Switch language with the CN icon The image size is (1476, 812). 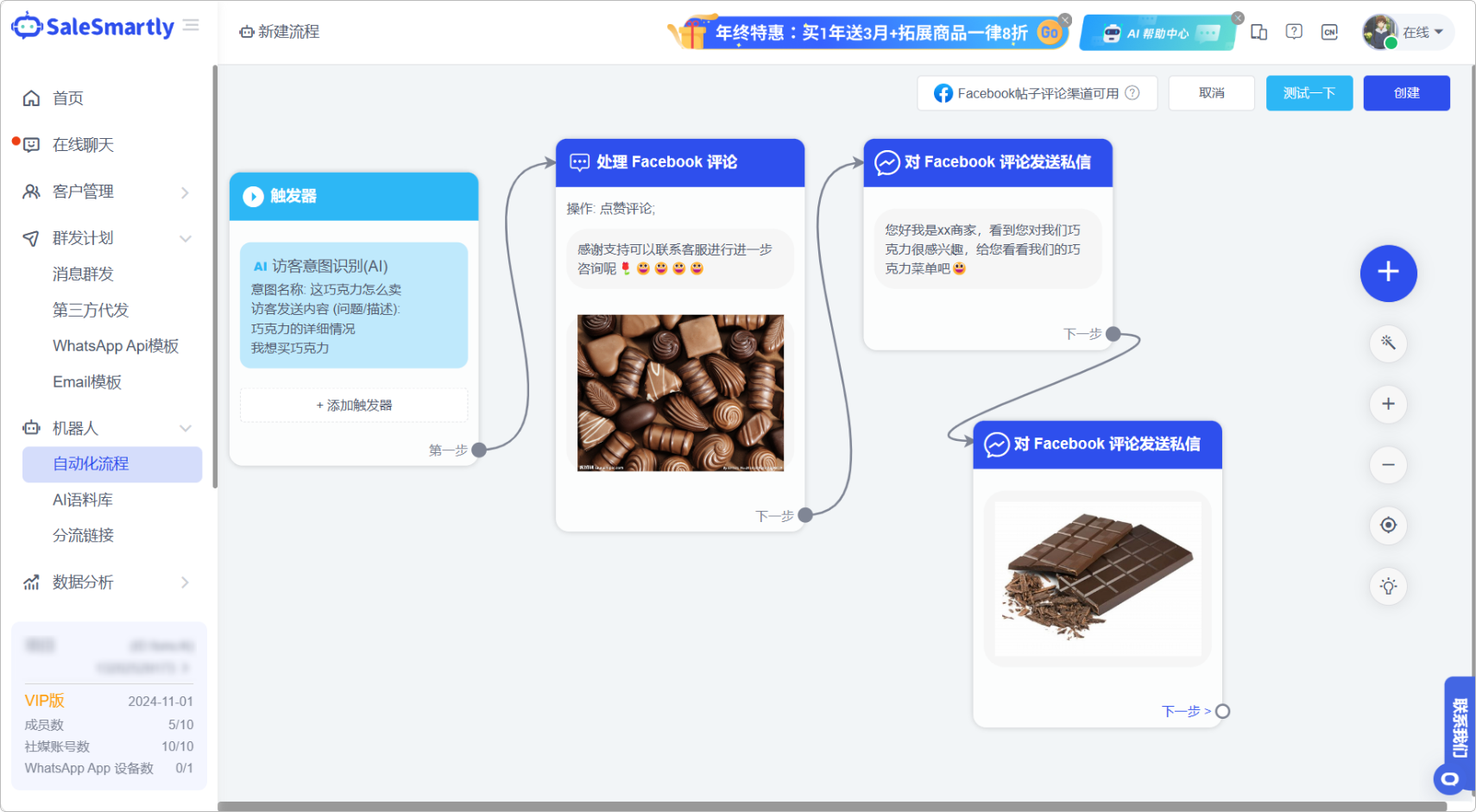click(x=1329, y=32)
